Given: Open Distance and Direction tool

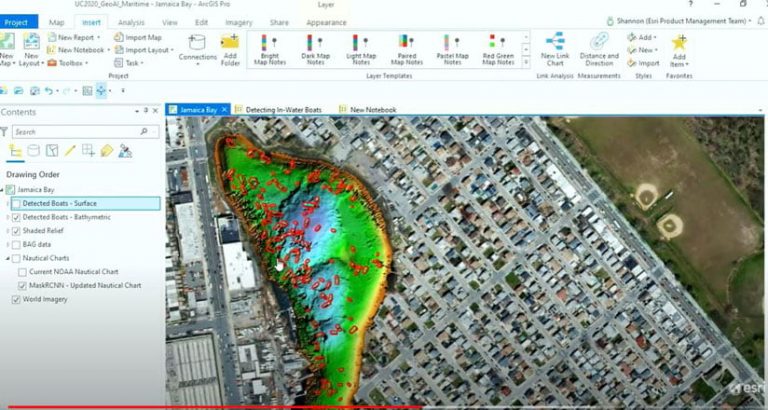Looking at the screenshot, I should pos(599,49).
